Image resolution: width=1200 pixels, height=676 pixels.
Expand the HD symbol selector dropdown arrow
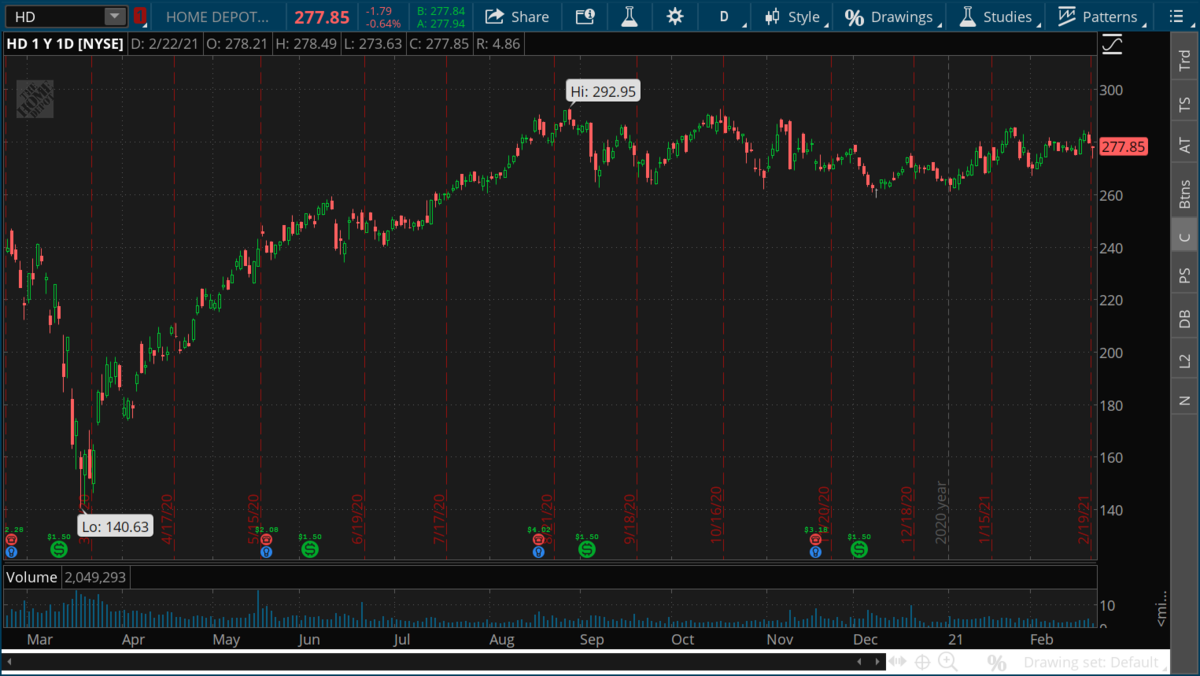click(x=115, y=16)
